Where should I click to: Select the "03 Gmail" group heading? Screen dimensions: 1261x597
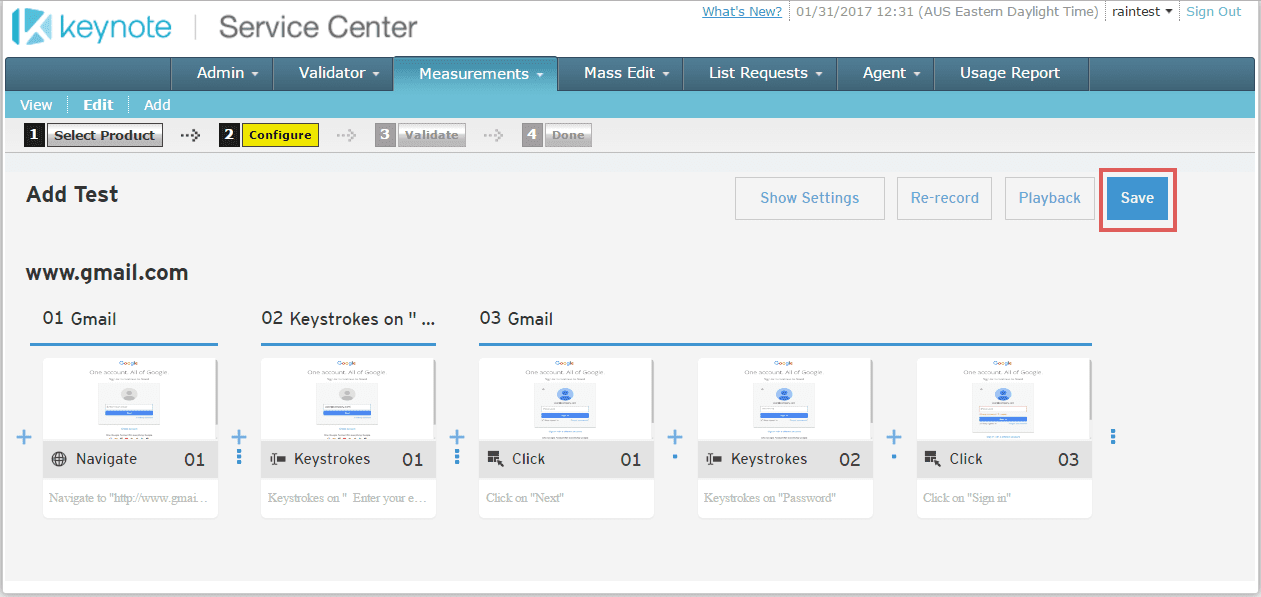click(516, 319)
